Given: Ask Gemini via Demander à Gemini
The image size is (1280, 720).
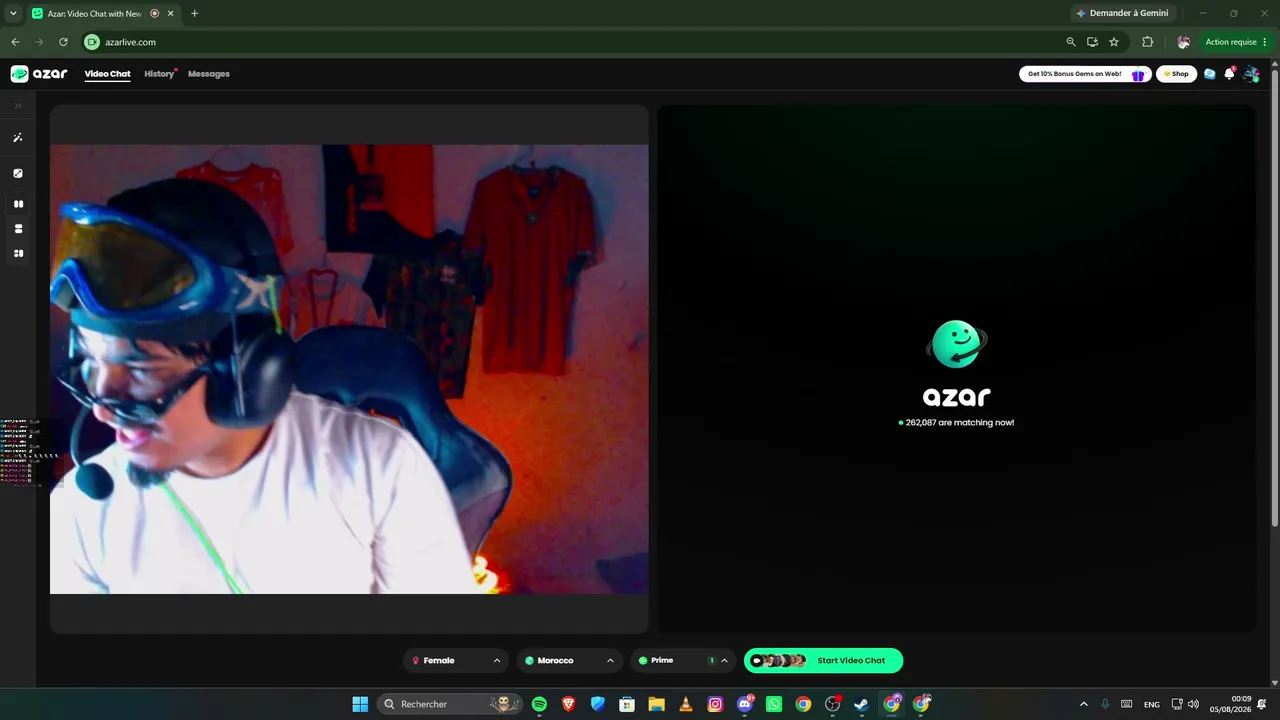Looking at the screenshot, I should pyautogui.click(x=1121, y=14).
